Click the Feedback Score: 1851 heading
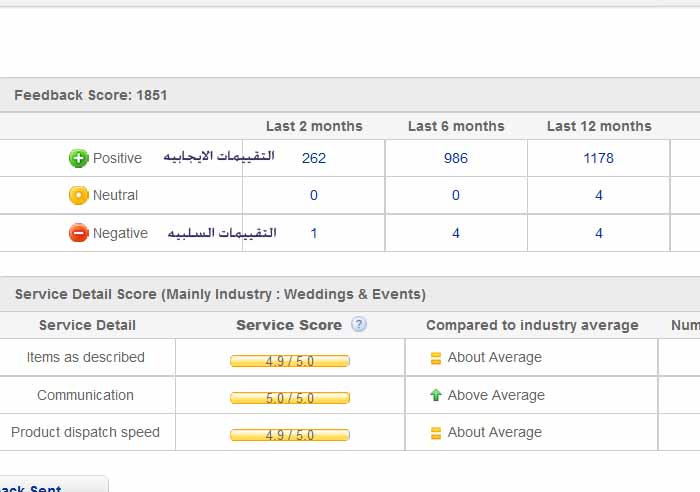Viewport: 700px width, 492px height. pos(91,96)
